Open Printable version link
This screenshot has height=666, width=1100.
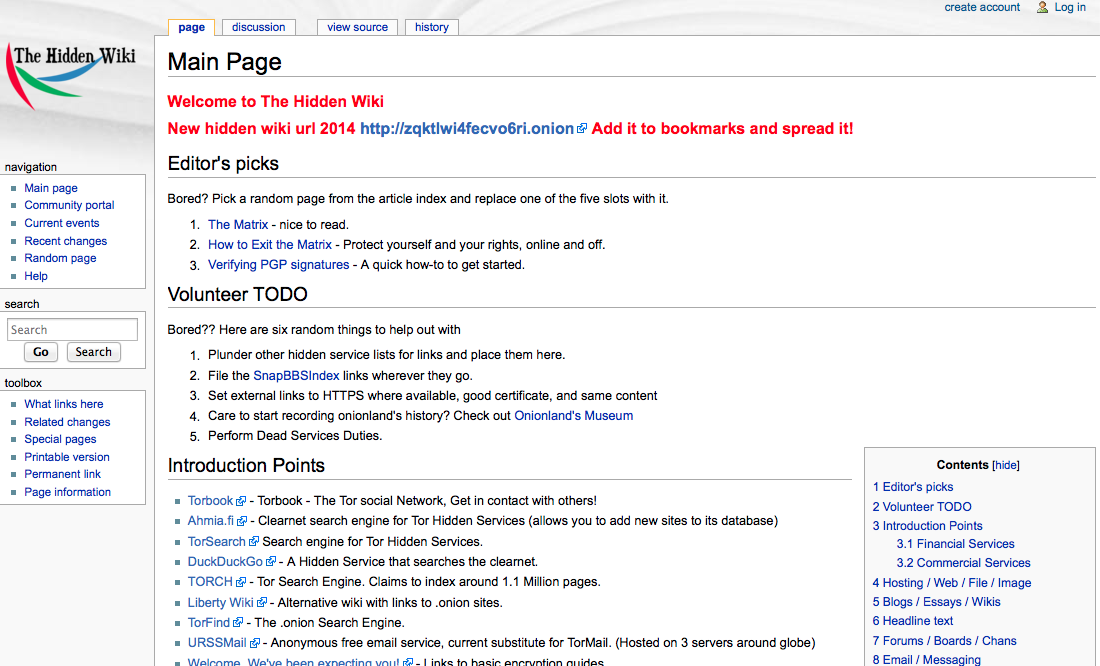coord(67,457)
